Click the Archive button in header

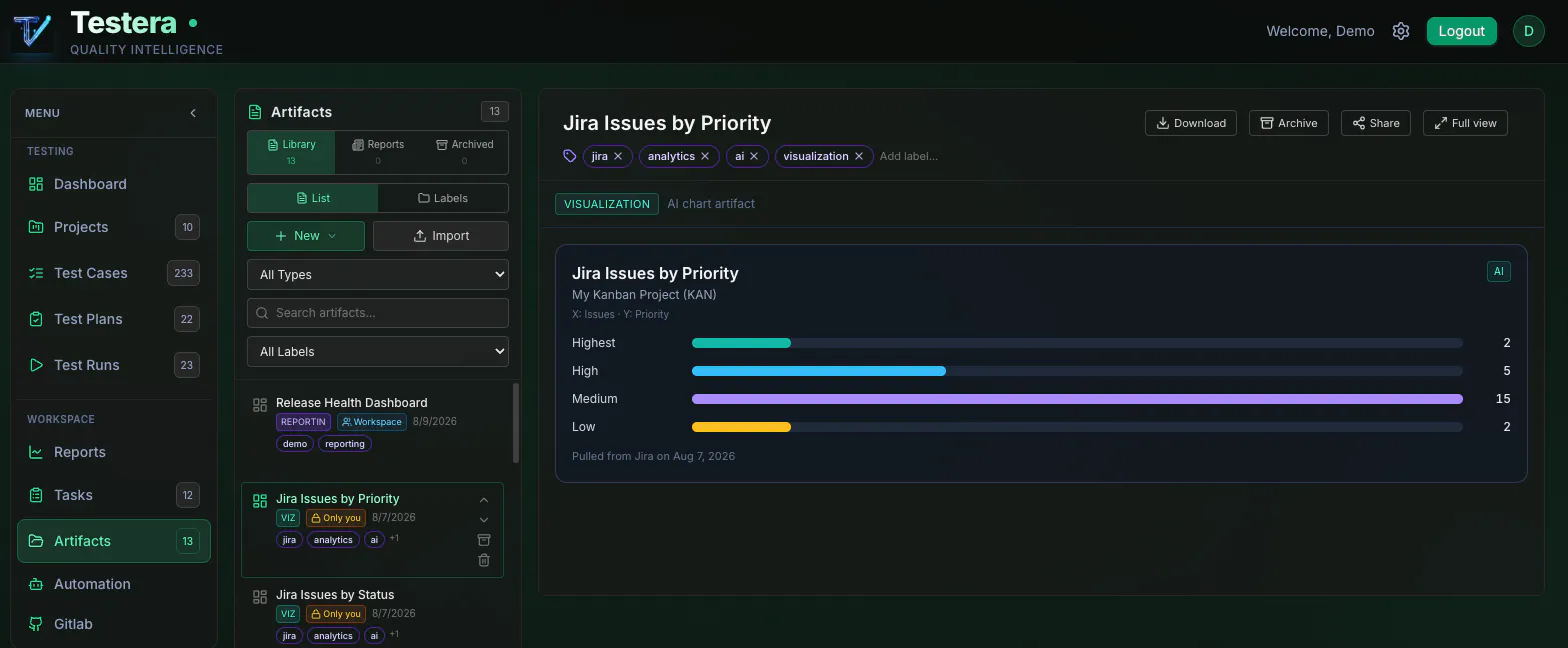click(x=1289, y=123)
